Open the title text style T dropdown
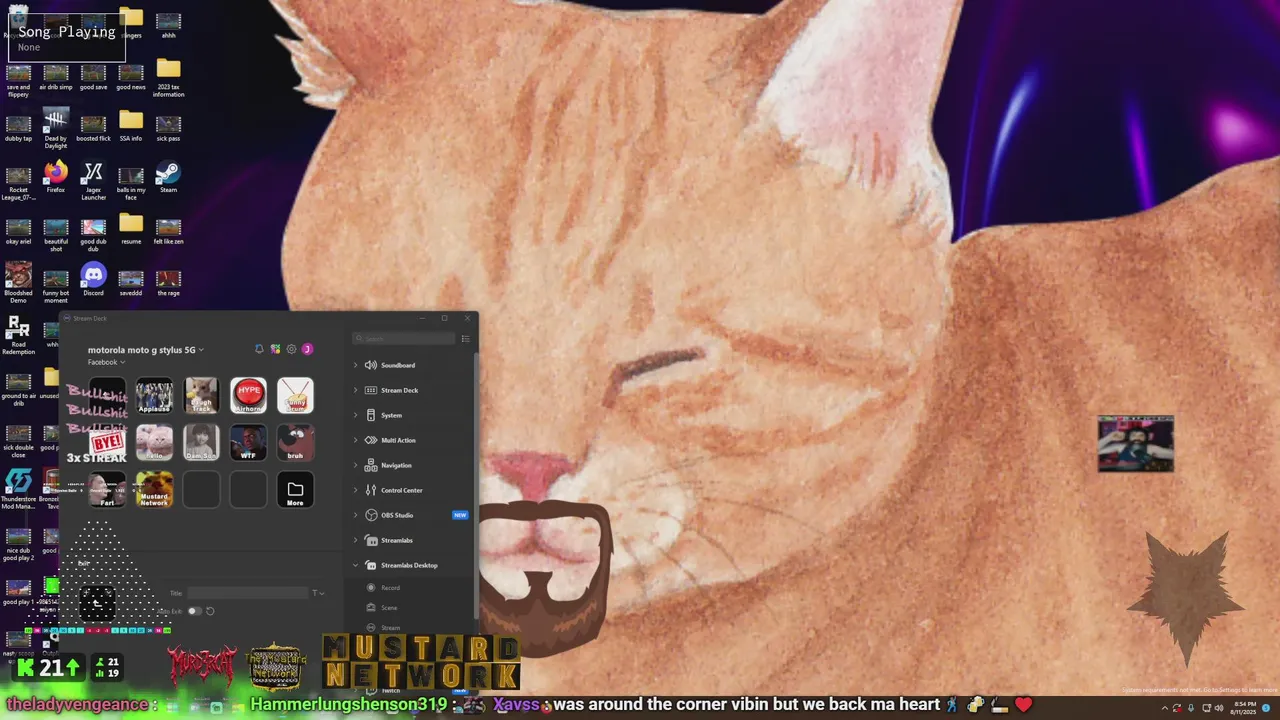1280x720 pixels. (319, 593)
